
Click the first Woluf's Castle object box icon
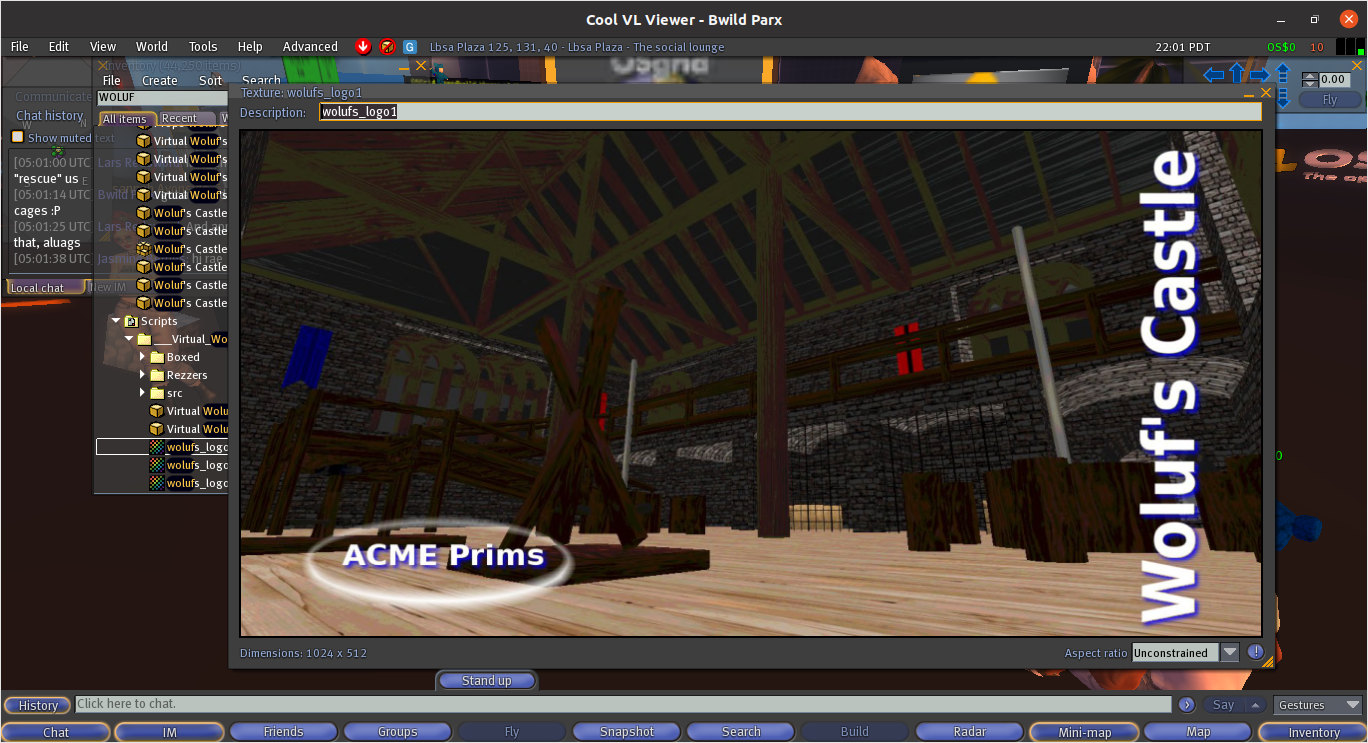click(143, 213)
